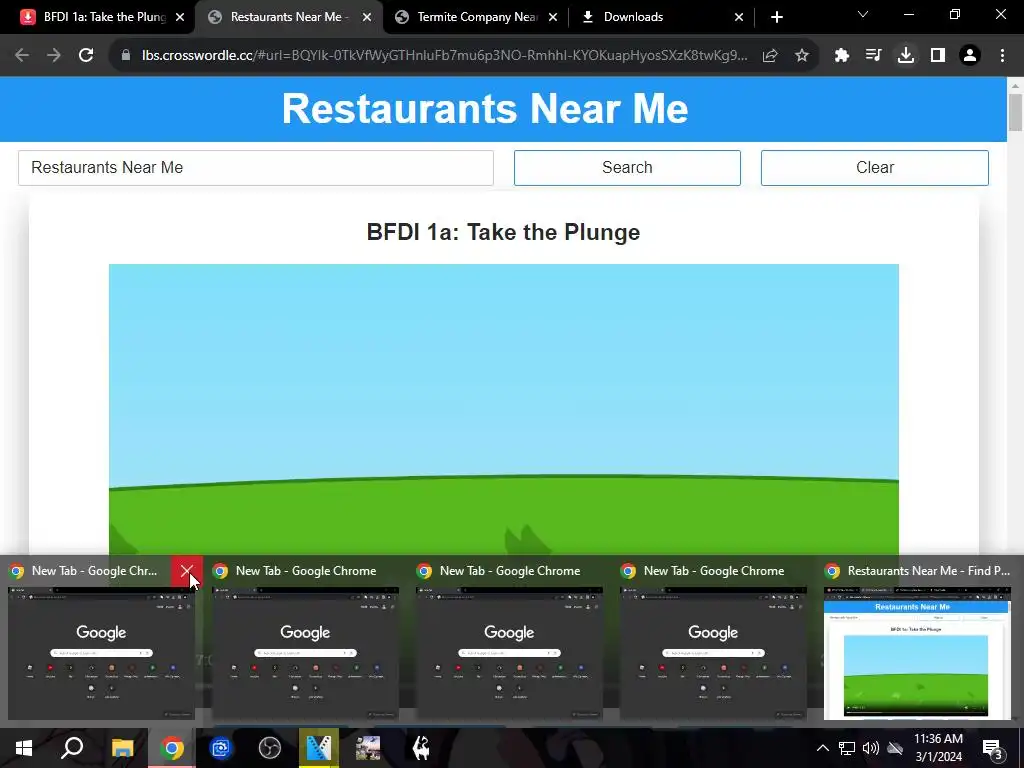Open the Termite Company Near tab

tap(475, 17)
